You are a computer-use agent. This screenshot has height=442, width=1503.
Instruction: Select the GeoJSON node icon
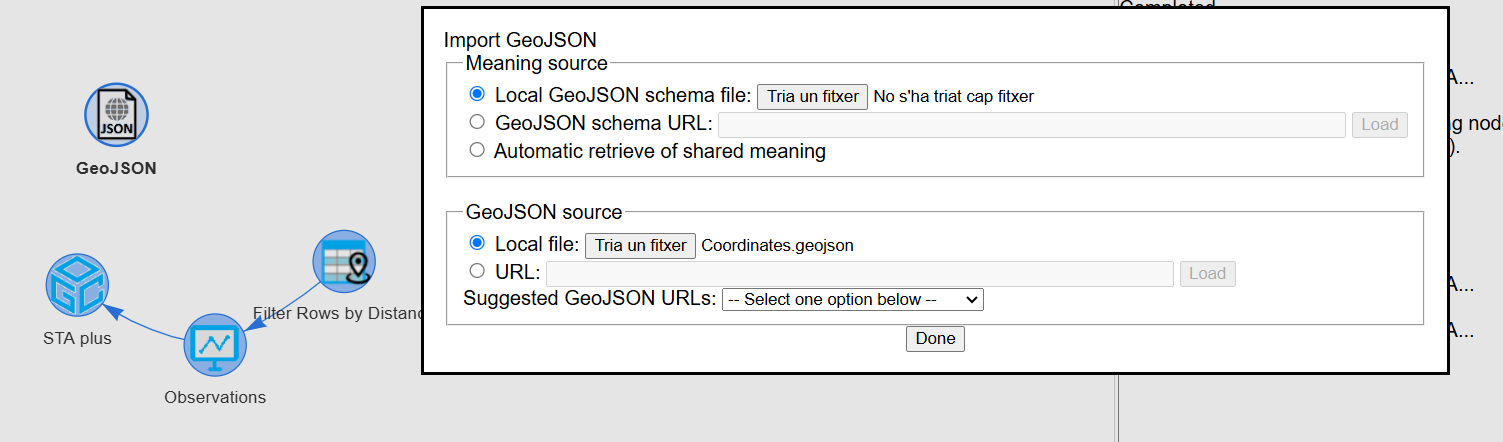click(116, 115)
